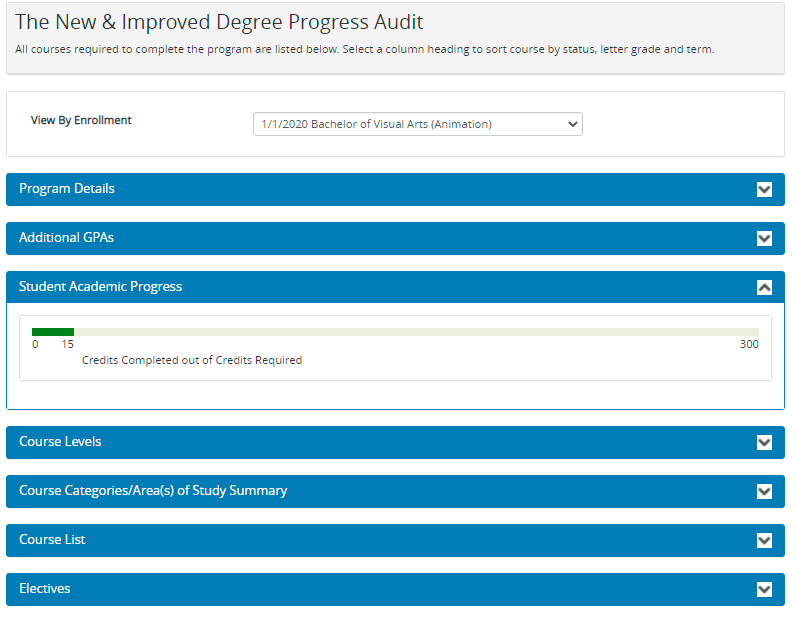Click the 300 credits required label
Screen dimensions: 792x617
click(749, 344)
